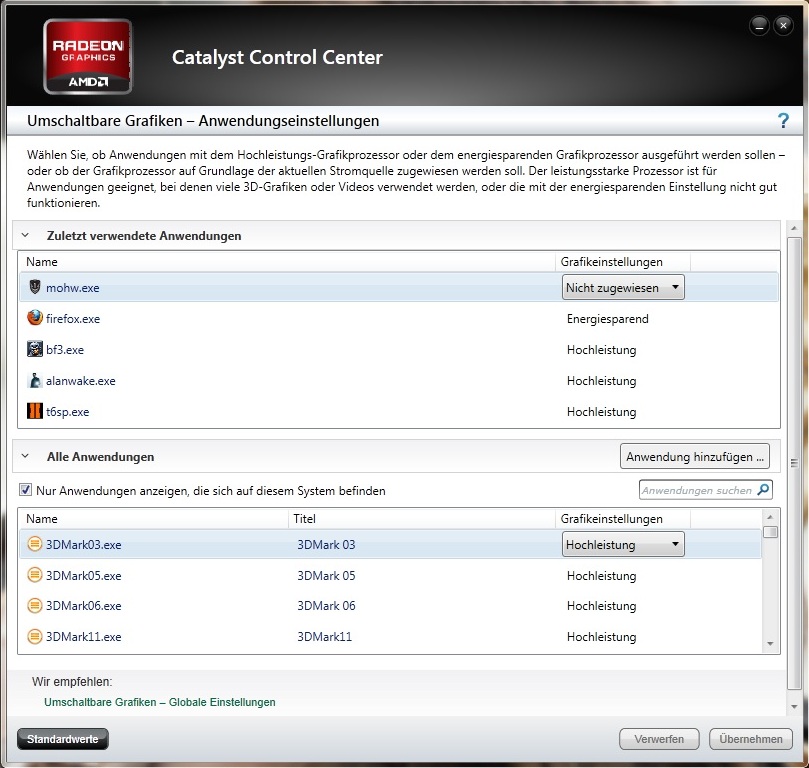Click the search magnifier icon
This screenshot has width=809, height=768.
(x=764, y=490)
